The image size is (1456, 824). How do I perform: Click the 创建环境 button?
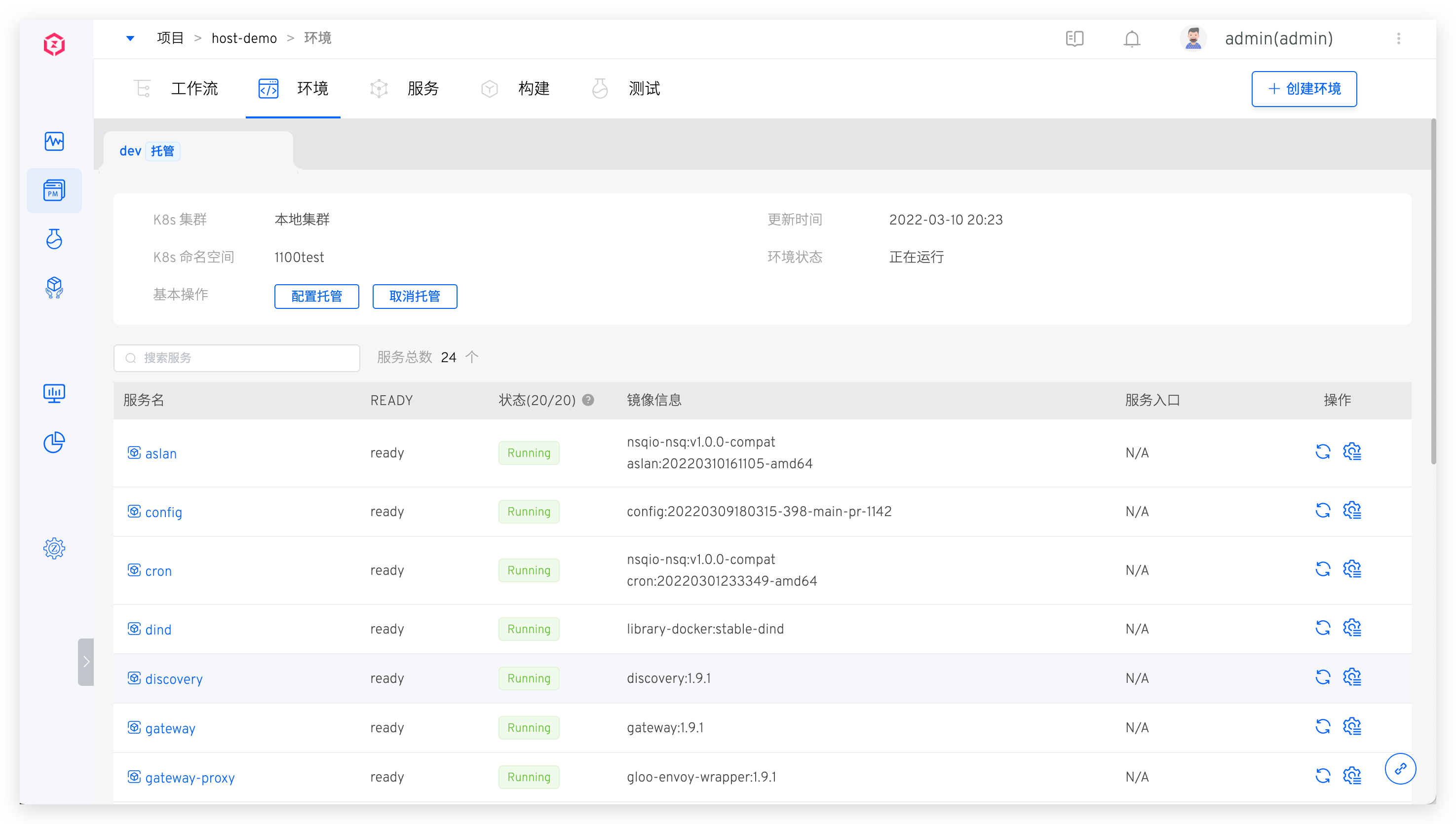click(x=1303, y=89)
